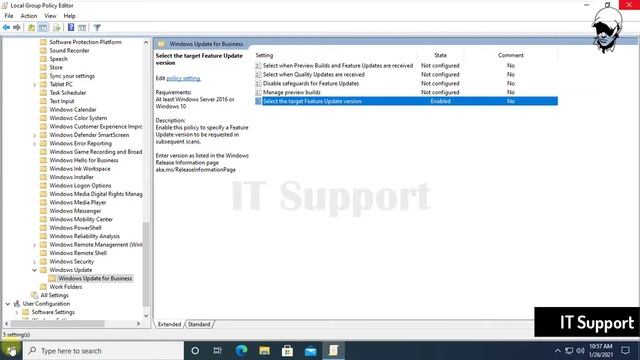Select the Software Protection Platform folder
The width and height of the screenshot is (640, 360).
tap(85, 42)
